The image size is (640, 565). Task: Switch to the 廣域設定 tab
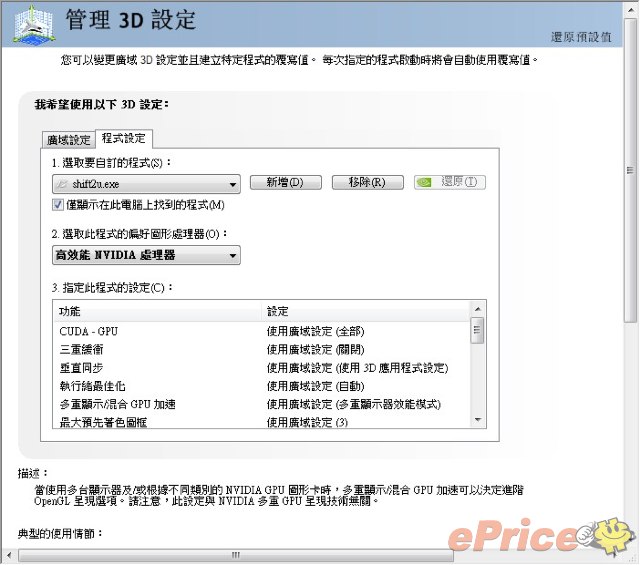tap(69, 140)
